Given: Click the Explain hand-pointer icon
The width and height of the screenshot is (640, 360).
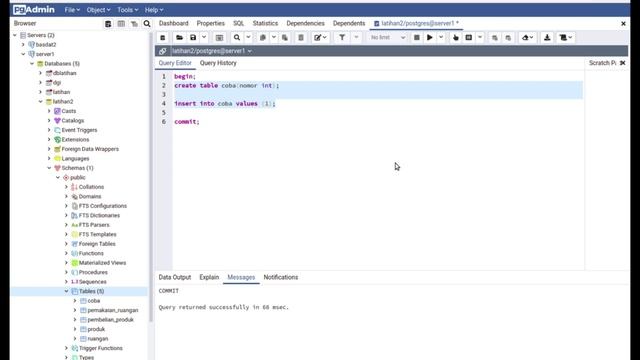Looking at the screenshot, I should (x=456, y=38).
